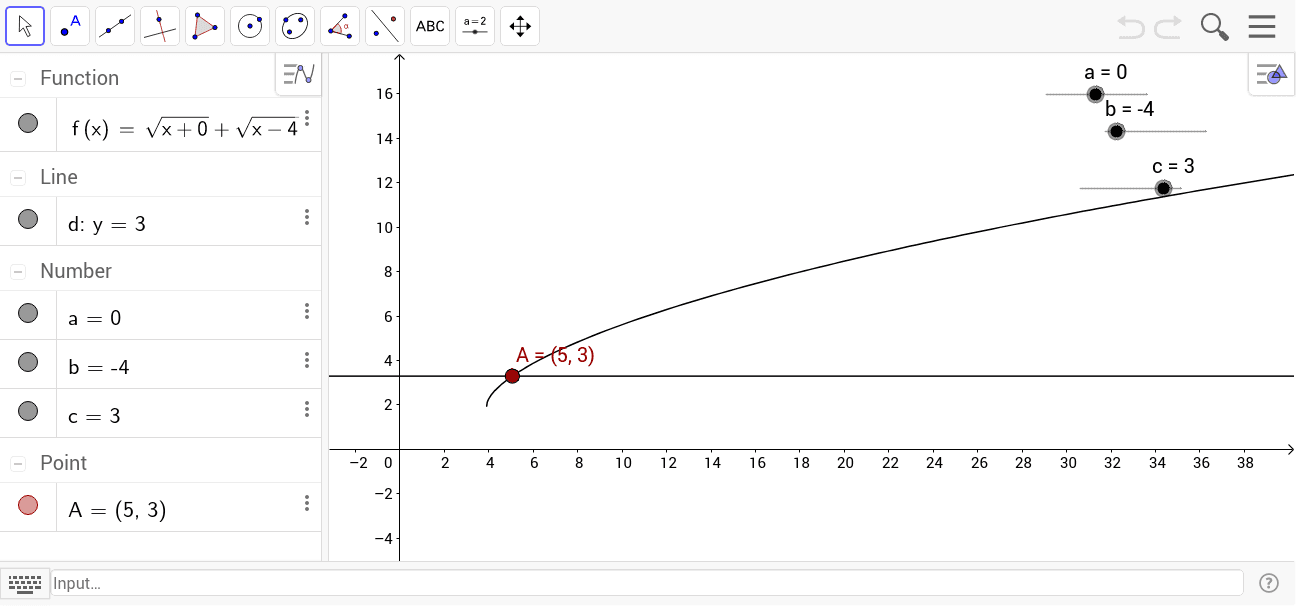Click slider a handle in graph

(x=1095, y=94)
